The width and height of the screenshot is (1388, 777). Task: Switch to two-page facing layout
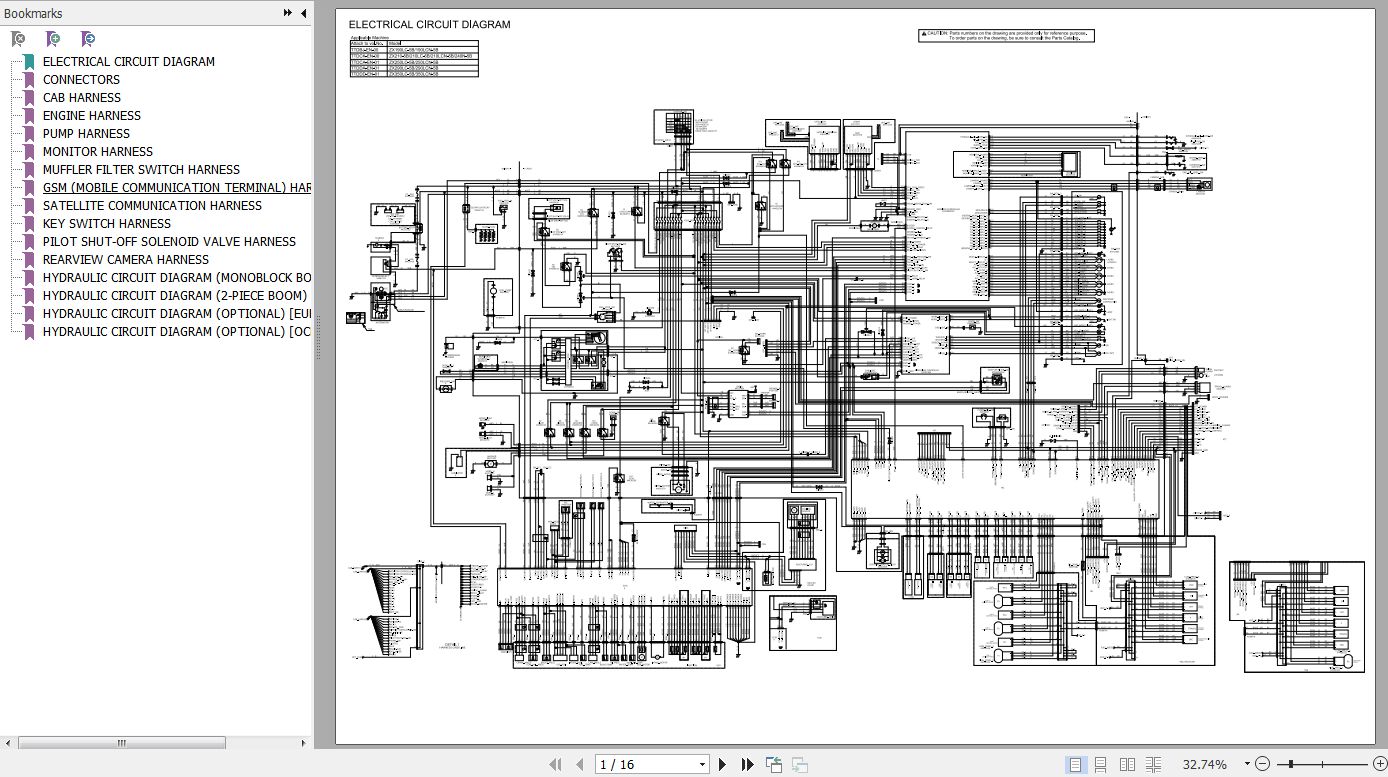coord(1127,765)
